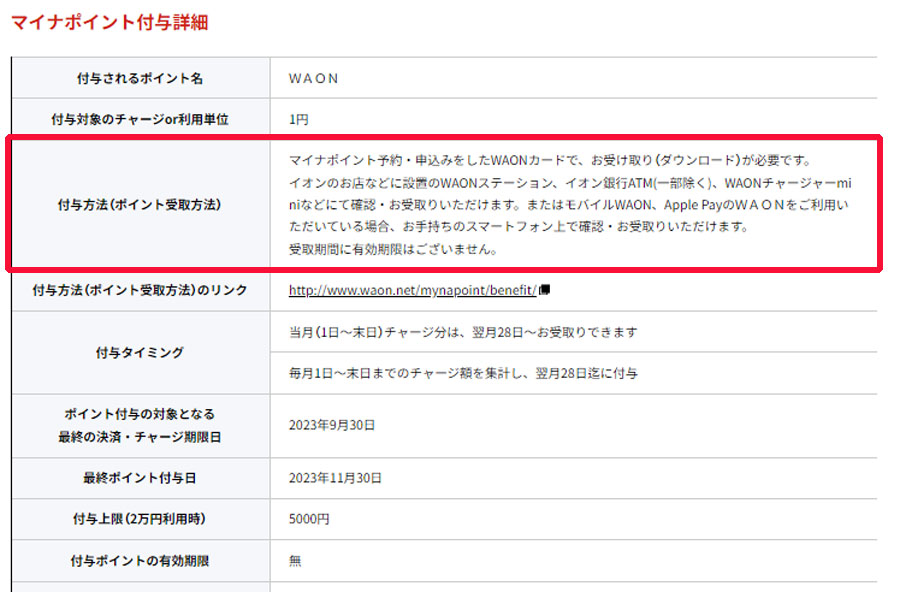Select the 最終ポイント付与日 label

pos(140,478)
